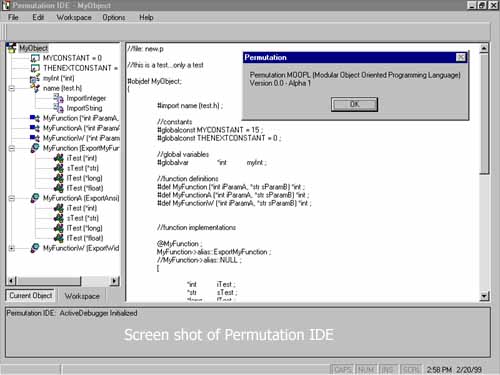Expand the MyFunctionW (ExportWid node

click(x=12, y=248)
